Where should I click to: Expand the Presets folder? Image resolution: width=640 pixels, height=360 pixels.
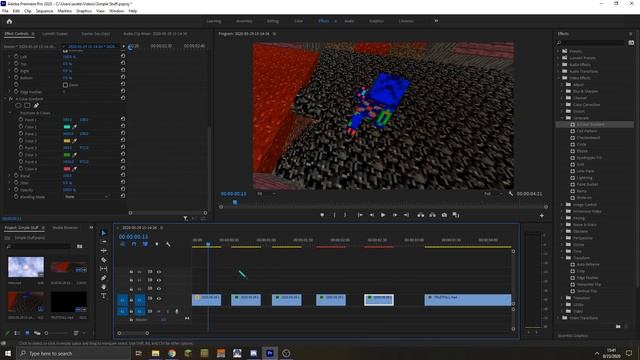click(559, 51)
